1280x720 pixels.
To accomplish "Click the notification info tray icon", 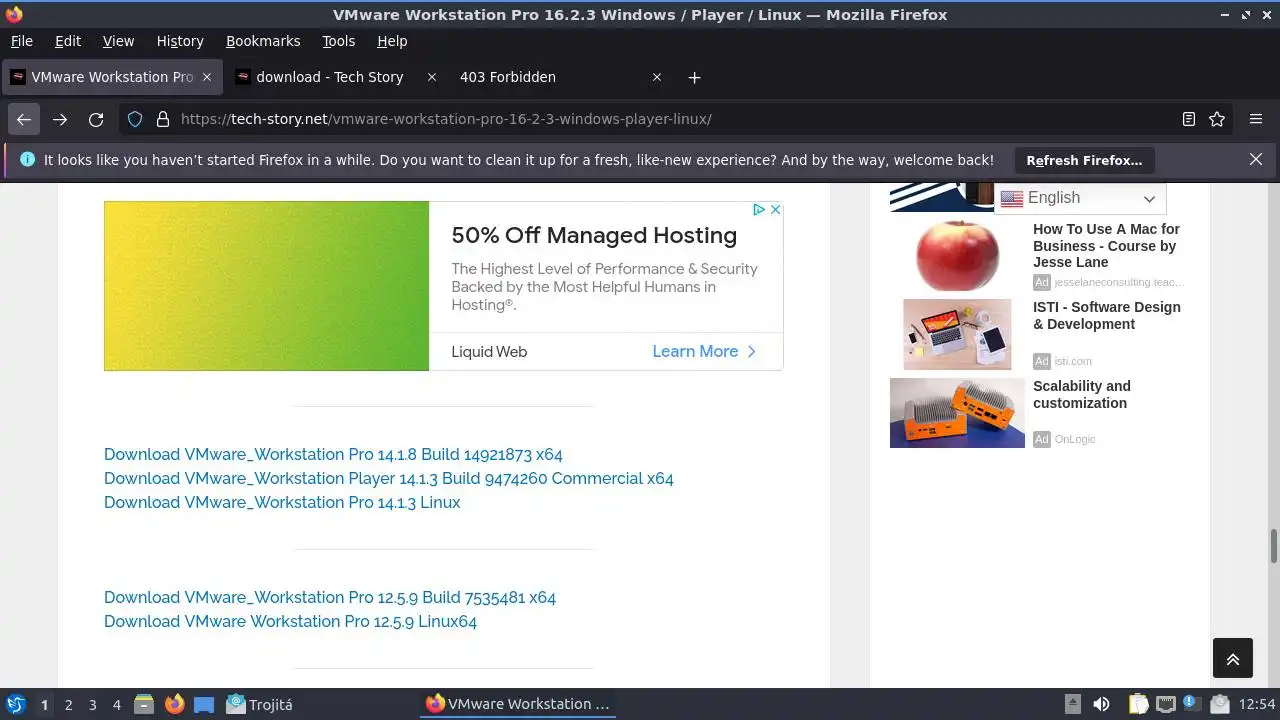I will point(1191,704).
